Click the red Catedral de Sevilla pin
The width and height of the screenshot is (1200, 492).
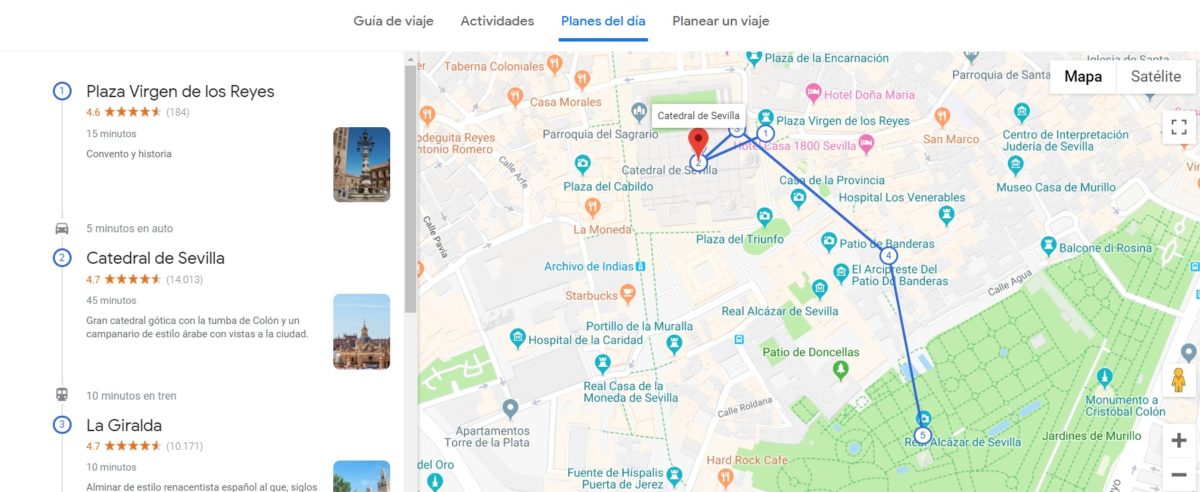(x=700, y=142)
